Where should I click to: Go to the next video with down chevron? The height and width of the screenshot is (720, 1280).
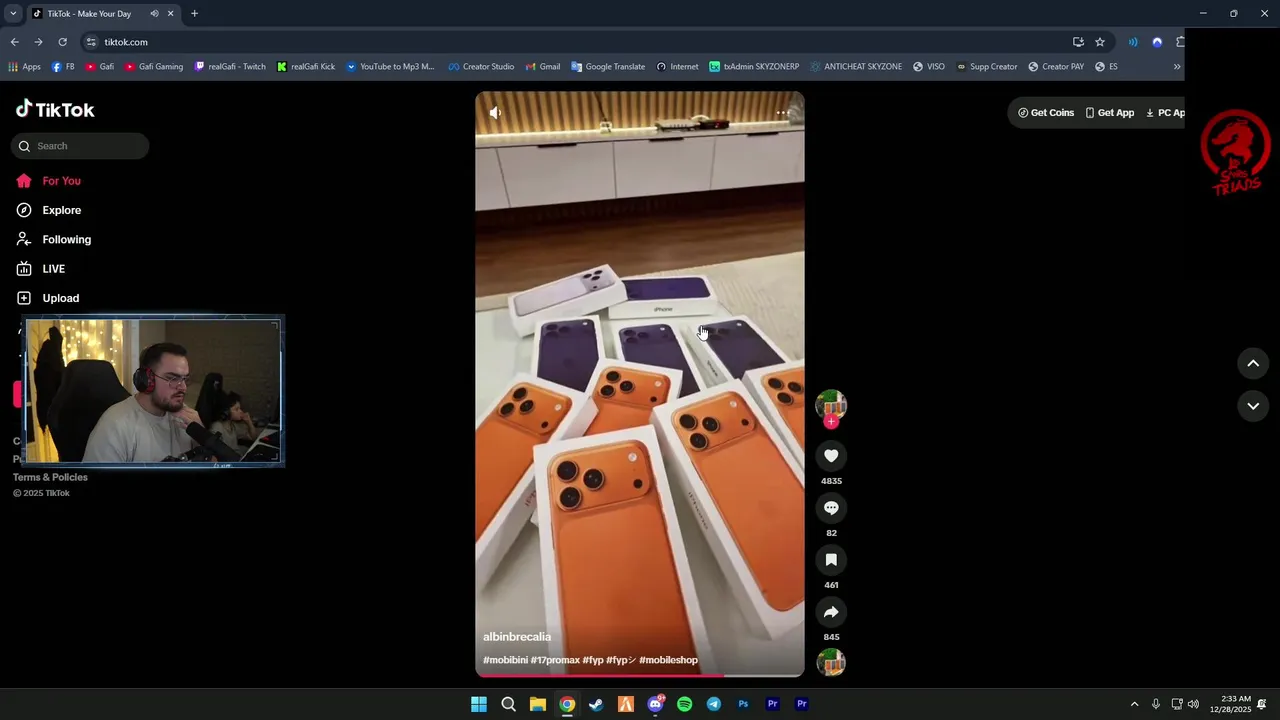1253,406
